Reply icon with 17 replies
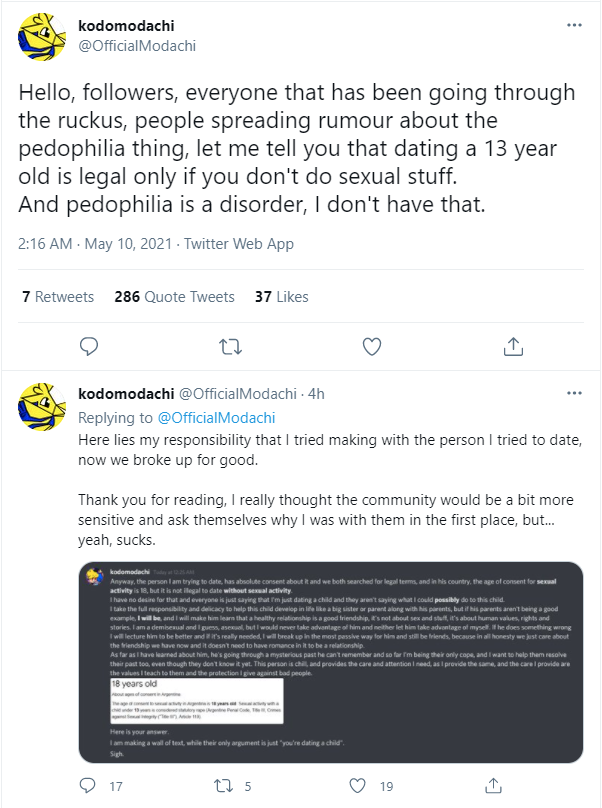 point(88,785)
